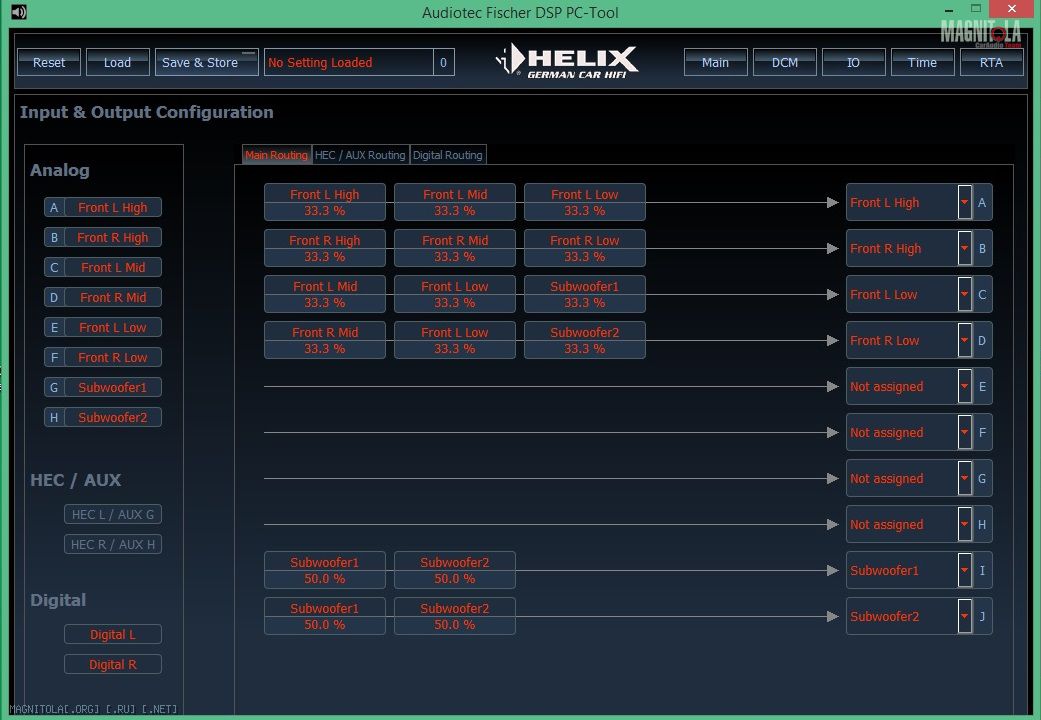The image size is (1041, 720).
Task: Open the Subwoofer1 output I dropdown
Action: coord(964,570)
